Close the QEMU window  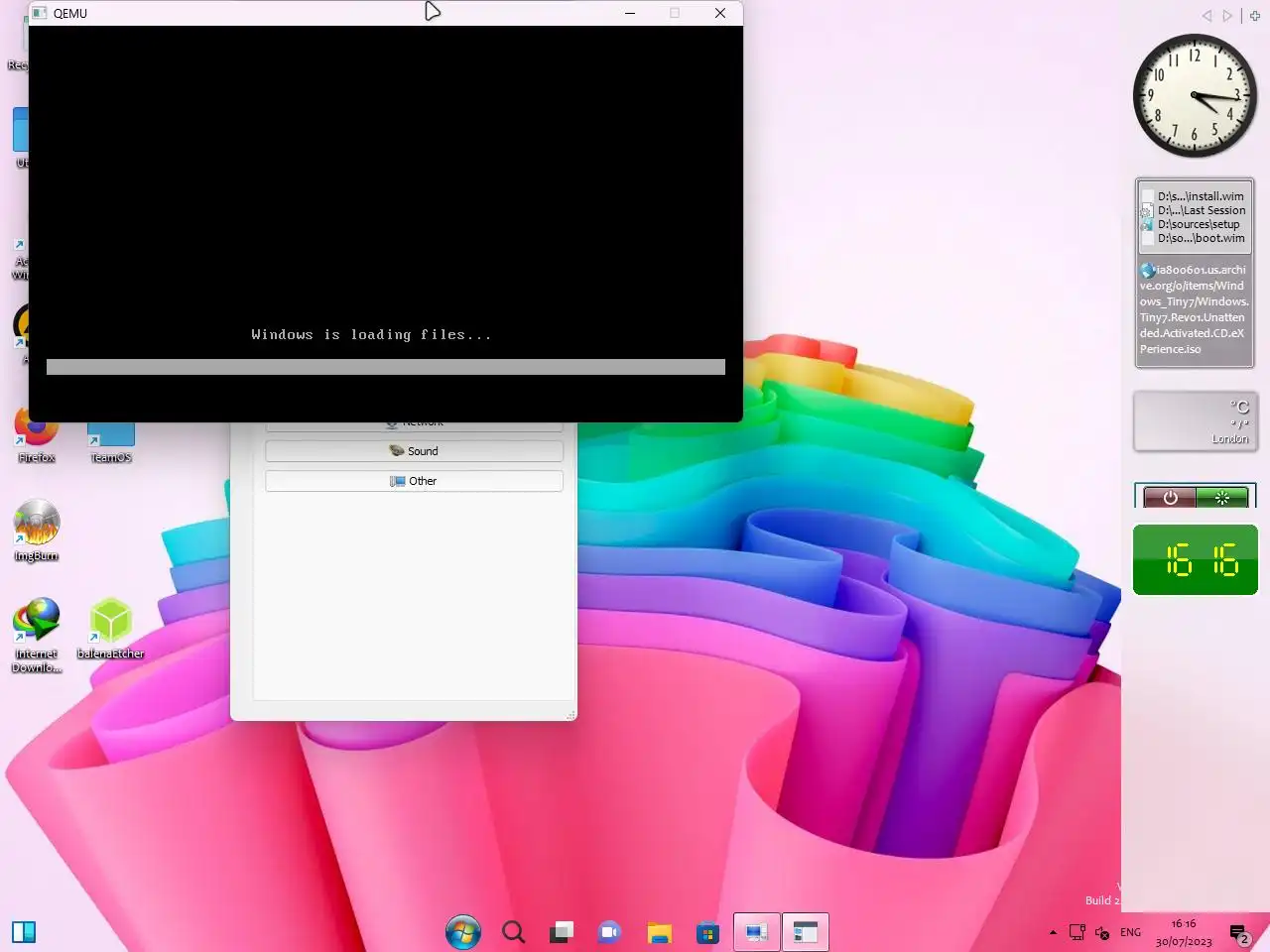(720, 13)
